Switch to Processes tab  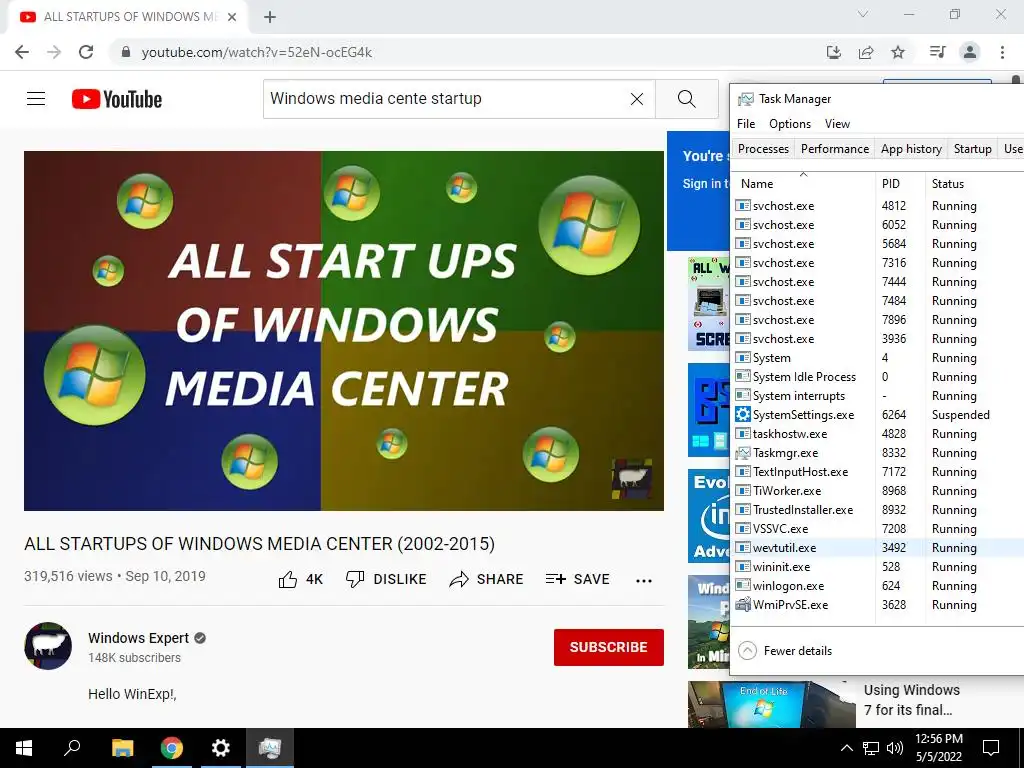tap(763, 149)
